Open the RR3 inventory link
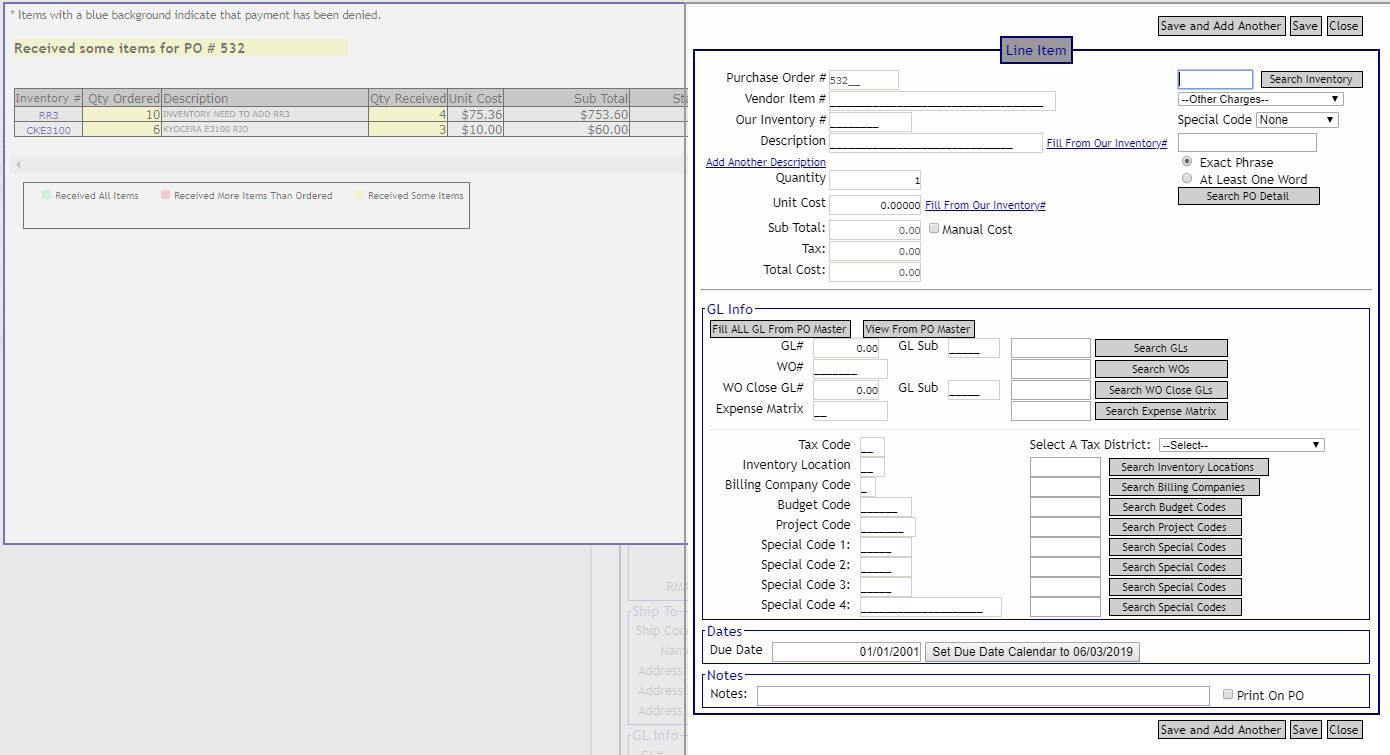Viewport: 1390px width, 755px height. coord(48,115)
